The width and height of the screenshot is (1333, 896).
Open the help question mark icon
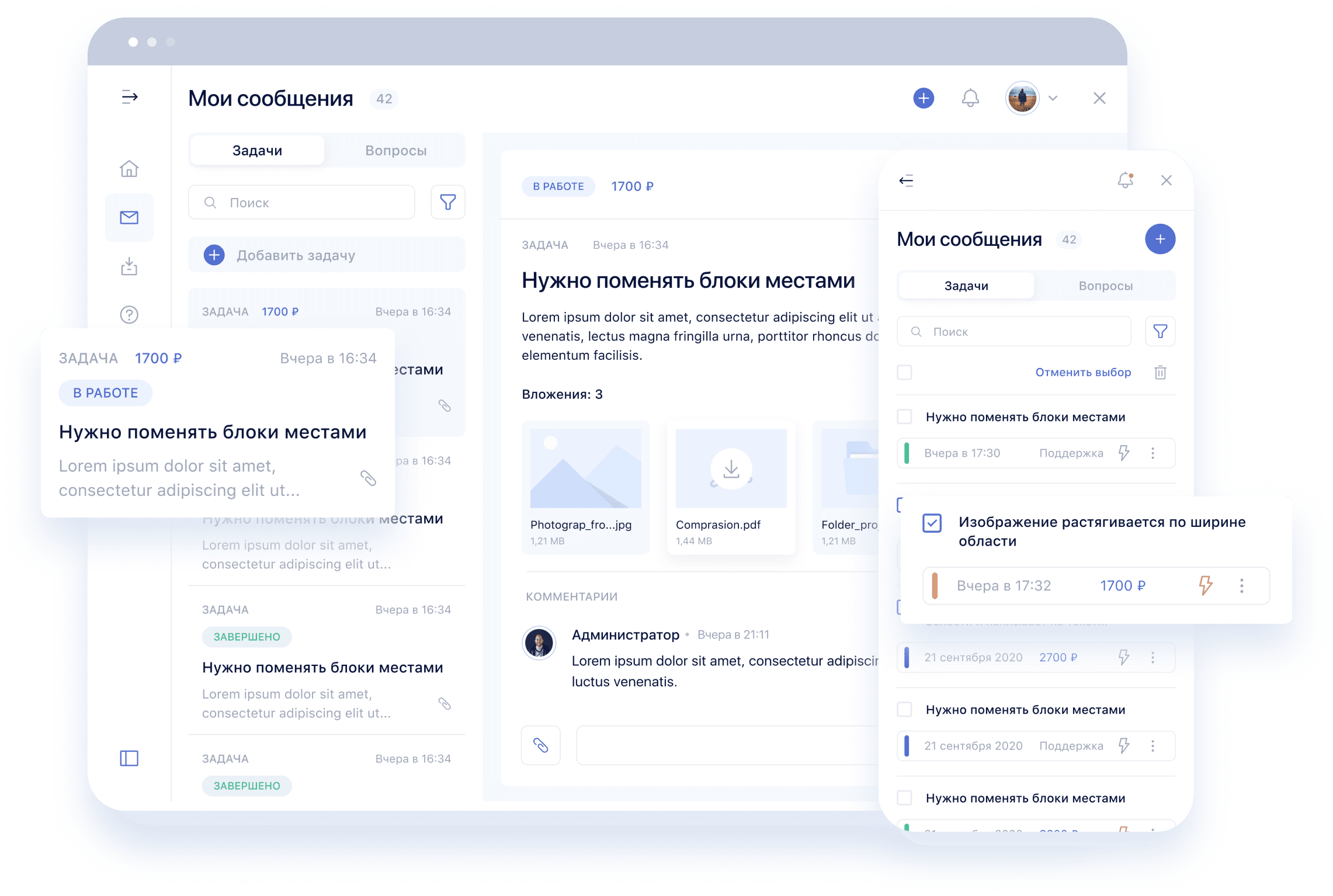click(129, 315)
